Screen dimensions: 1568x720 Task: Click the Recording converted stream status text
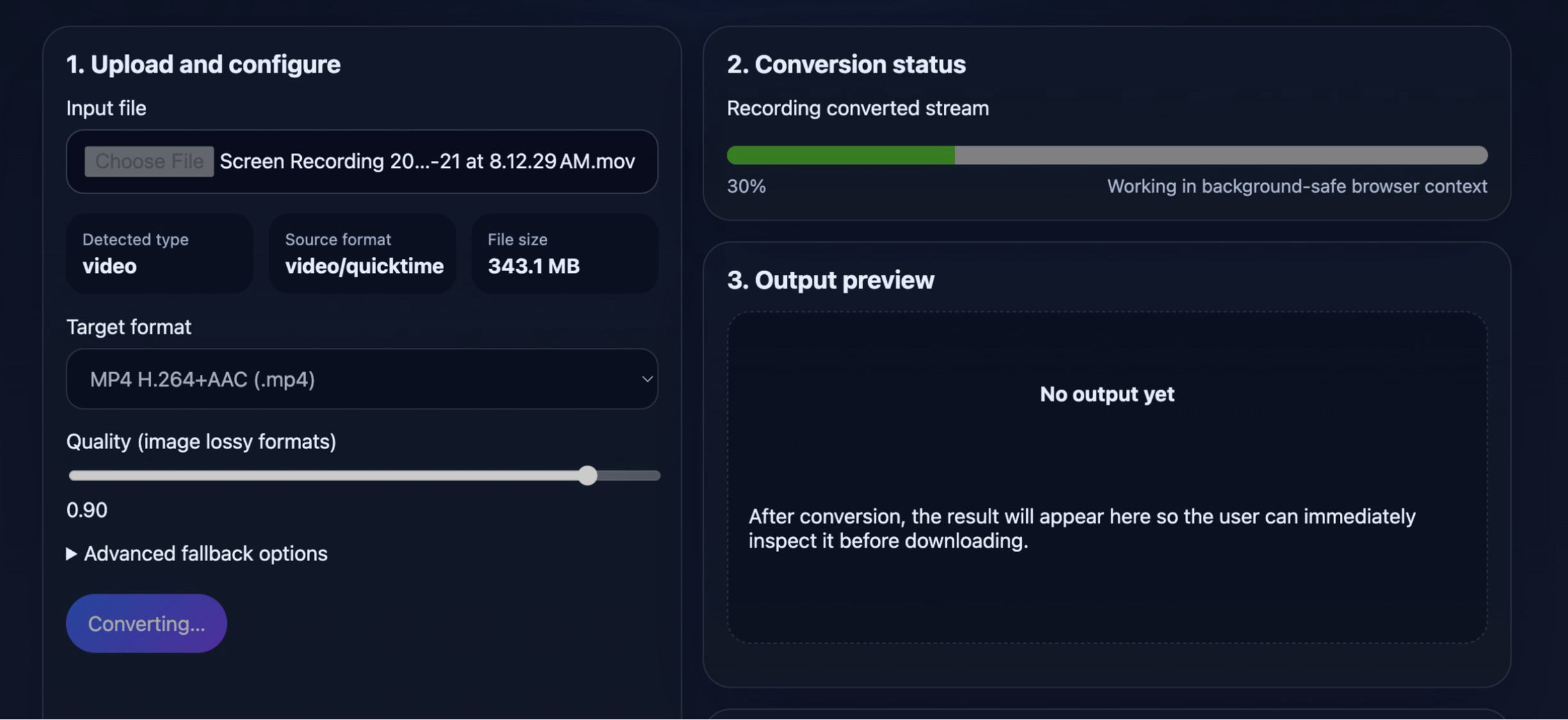pyautogui.click(x=857, y=108)
